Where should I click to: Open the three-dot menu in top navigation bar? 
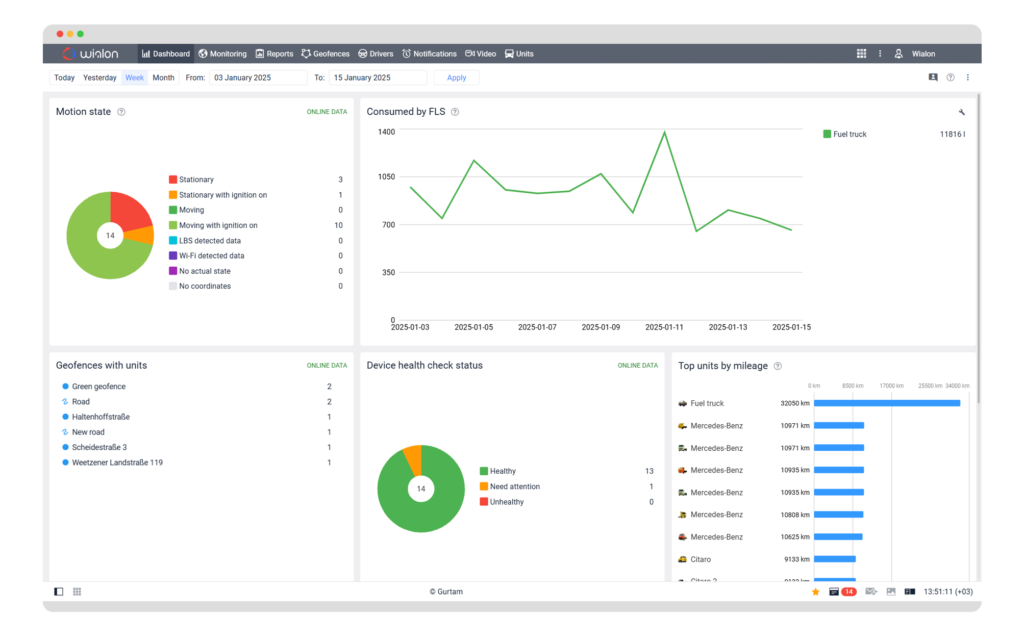point(880,54)
